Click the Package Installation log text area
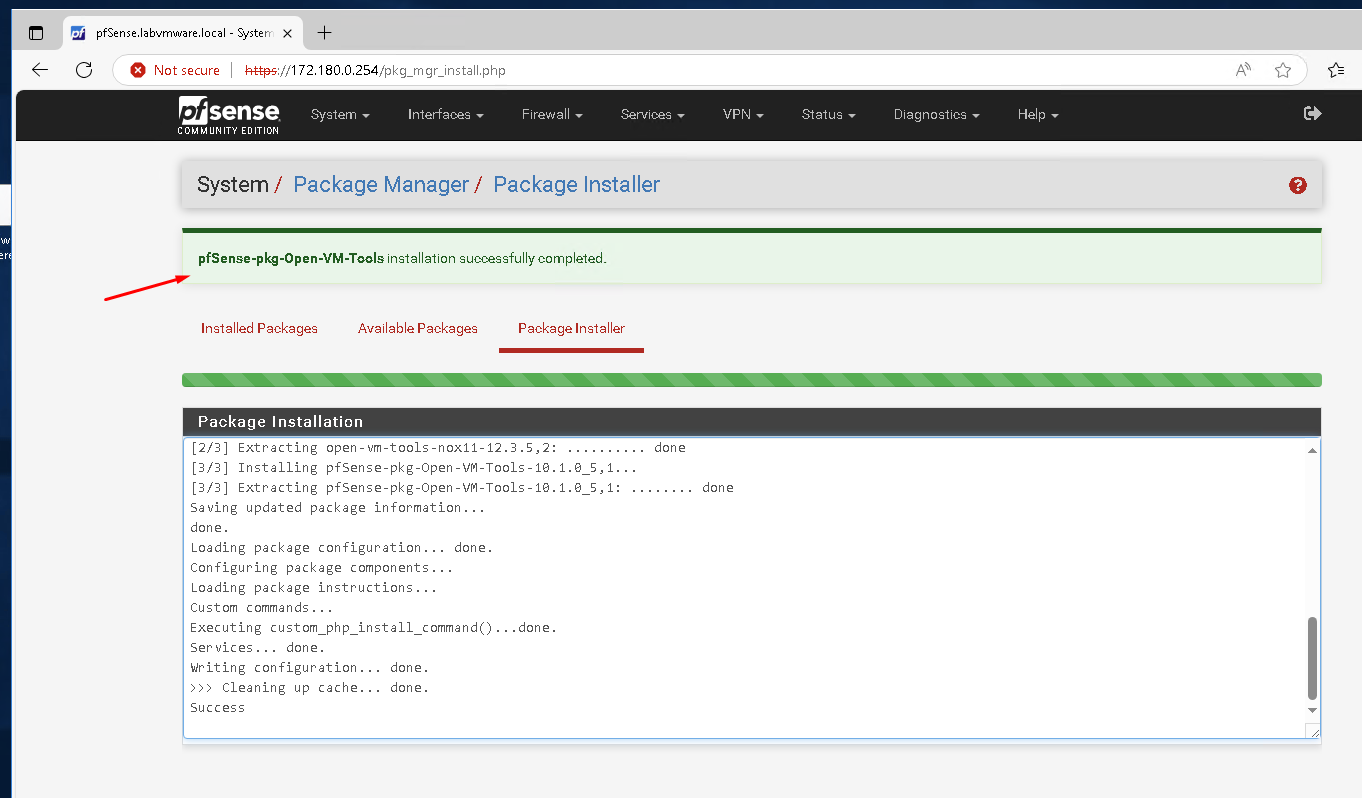This screenshot has height=798, width=1362. coord(751,588)
